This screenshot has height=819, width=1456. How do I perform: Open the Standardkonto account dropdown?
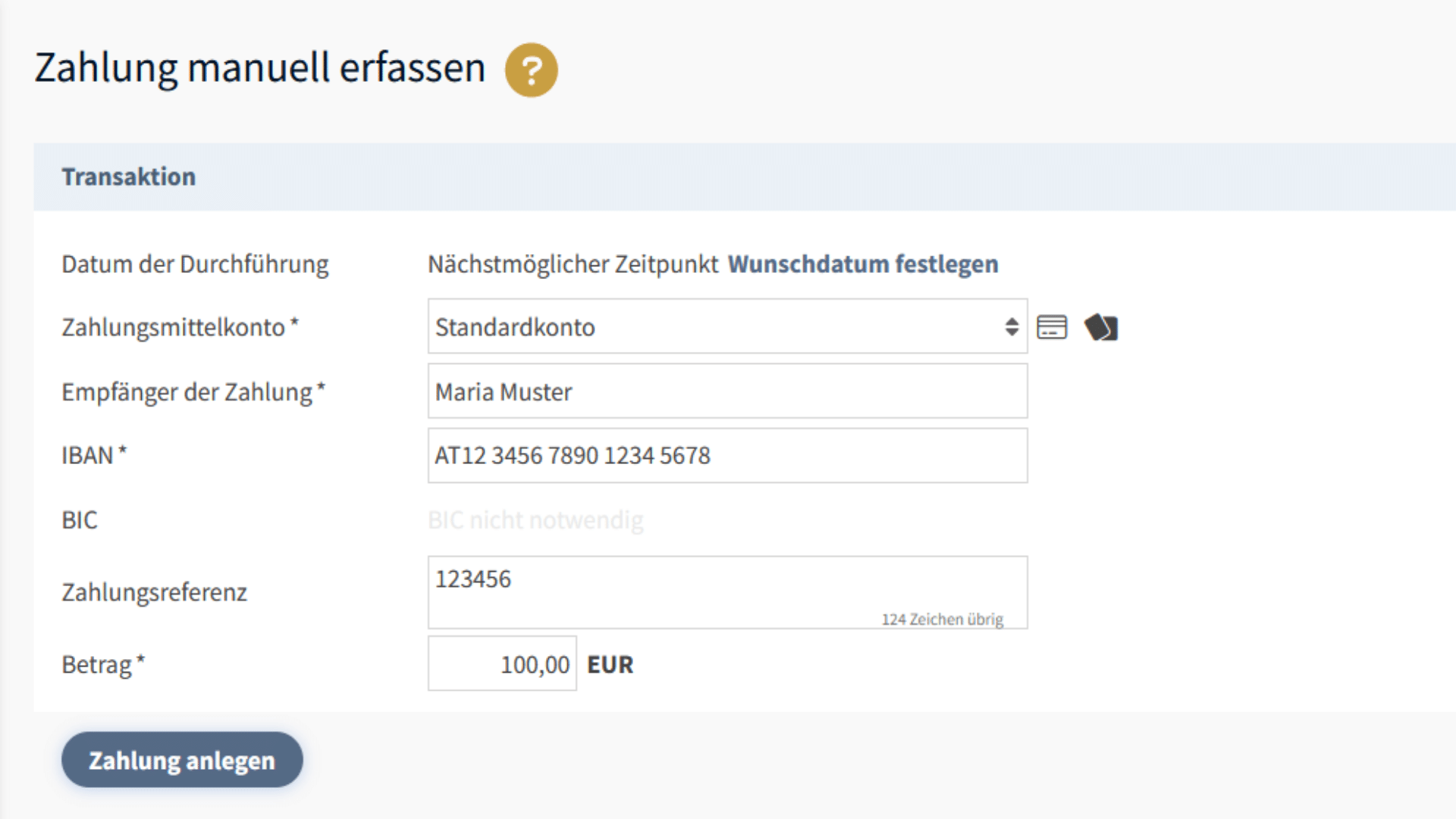pos(713,327)
